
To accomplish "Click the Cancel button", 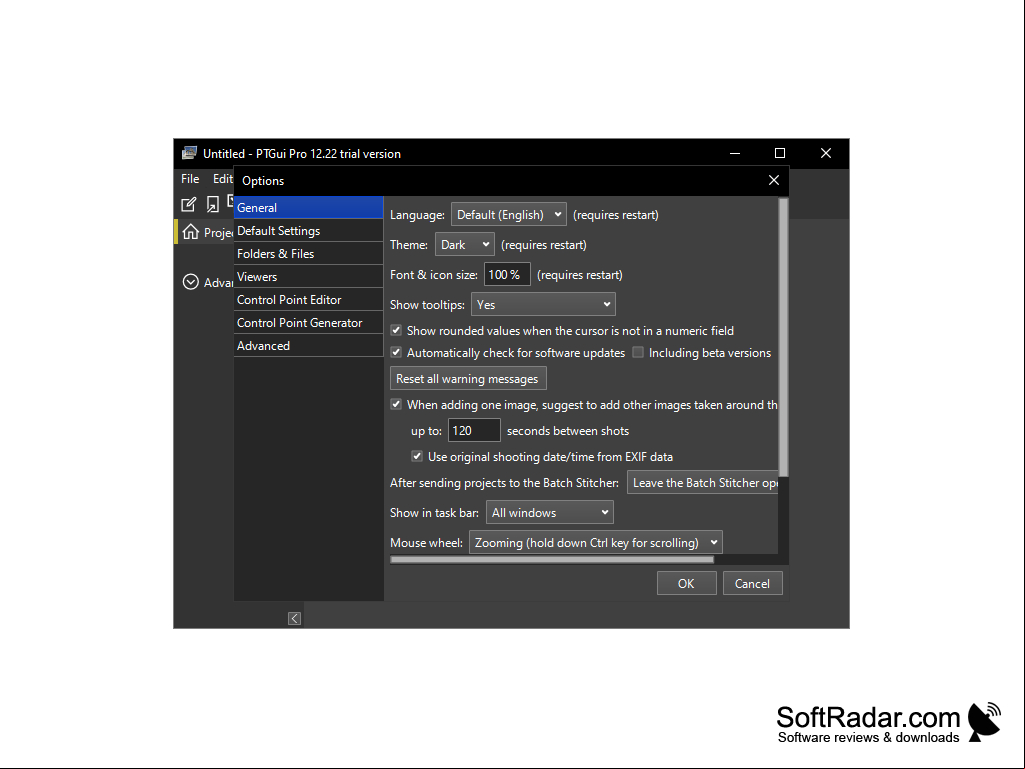I will 752,583.
